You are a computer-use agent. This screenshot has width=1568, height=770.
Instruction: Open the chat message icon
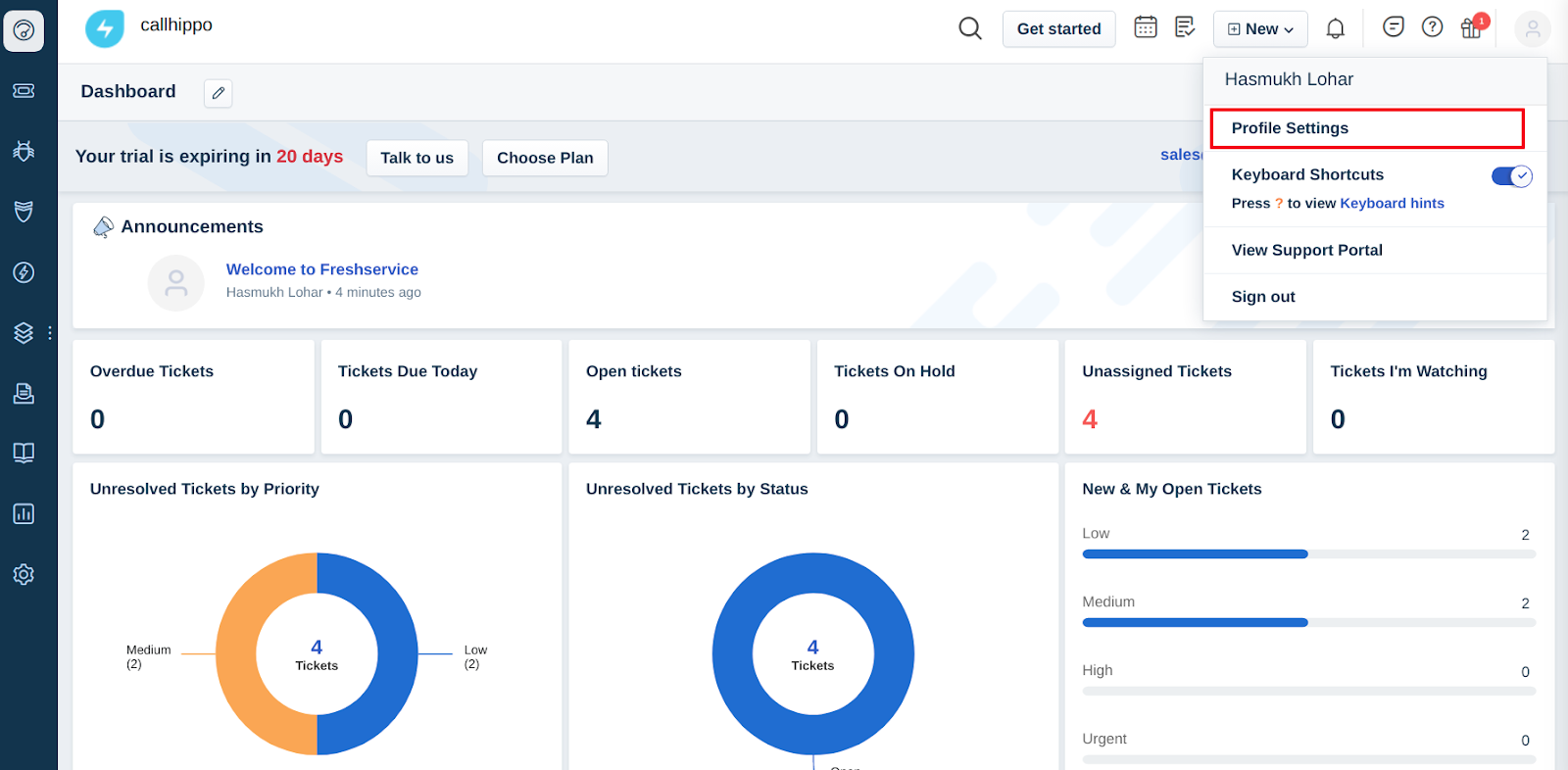pyautogui.click(x=1394, y=27)
